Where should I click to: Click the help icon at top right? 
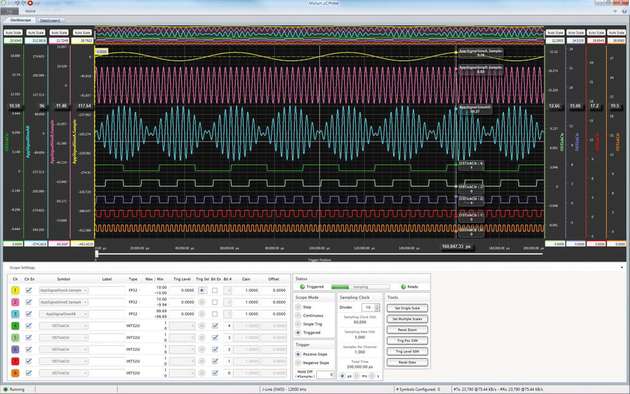624,11
